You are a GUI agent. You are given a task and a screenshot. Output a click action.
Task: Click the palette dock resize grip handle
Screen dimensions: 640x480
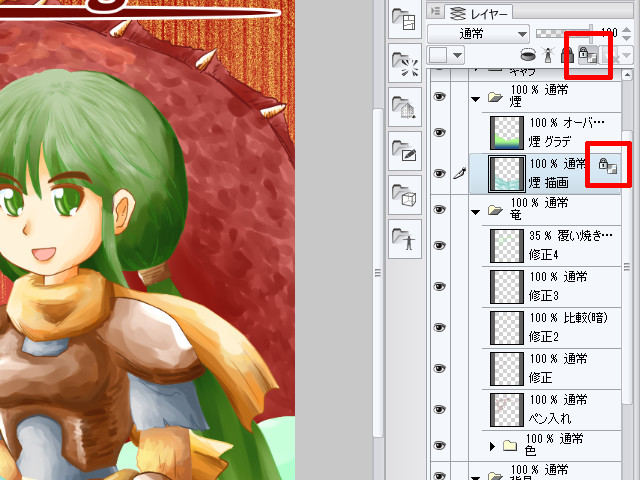point(378,273)
